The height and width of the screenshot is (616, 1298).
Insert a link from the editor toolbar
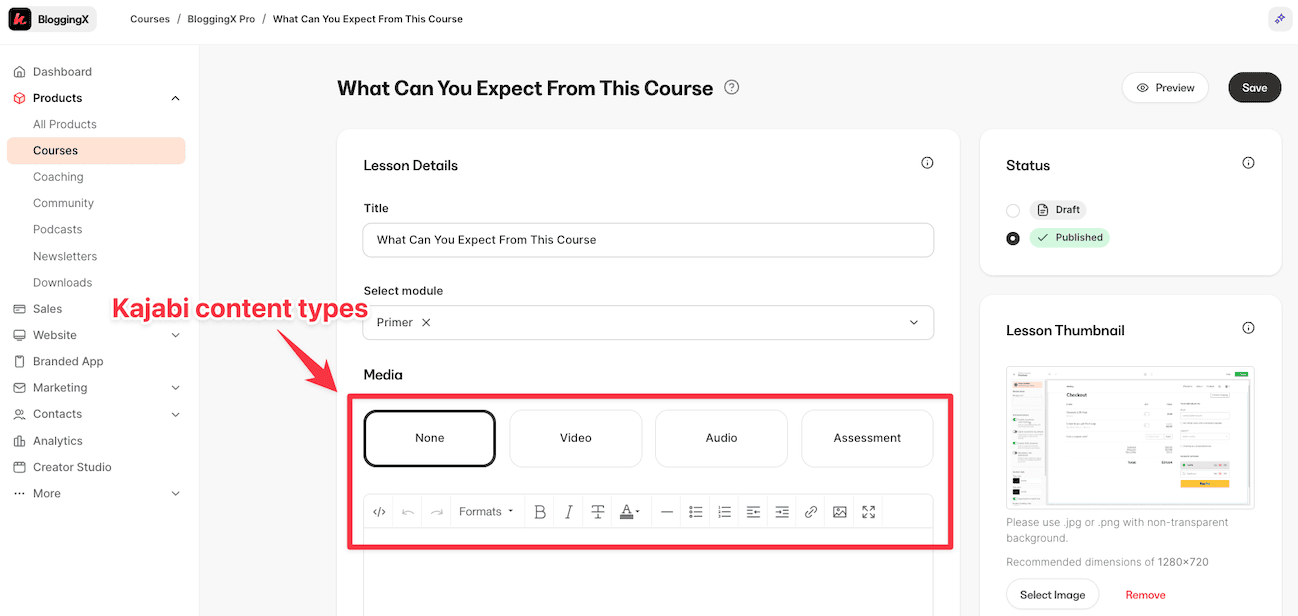click(x=811, y=512)
